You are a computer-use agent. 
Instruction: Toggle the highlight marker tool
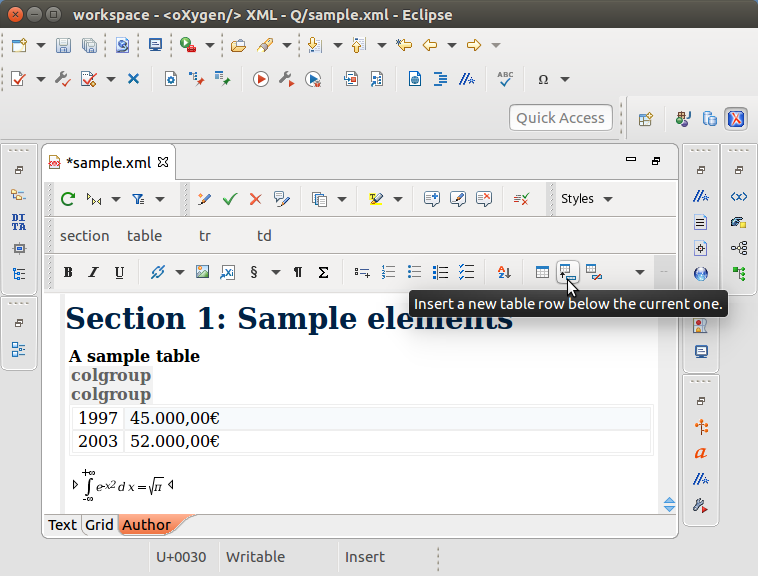click(x=376, y=199)
